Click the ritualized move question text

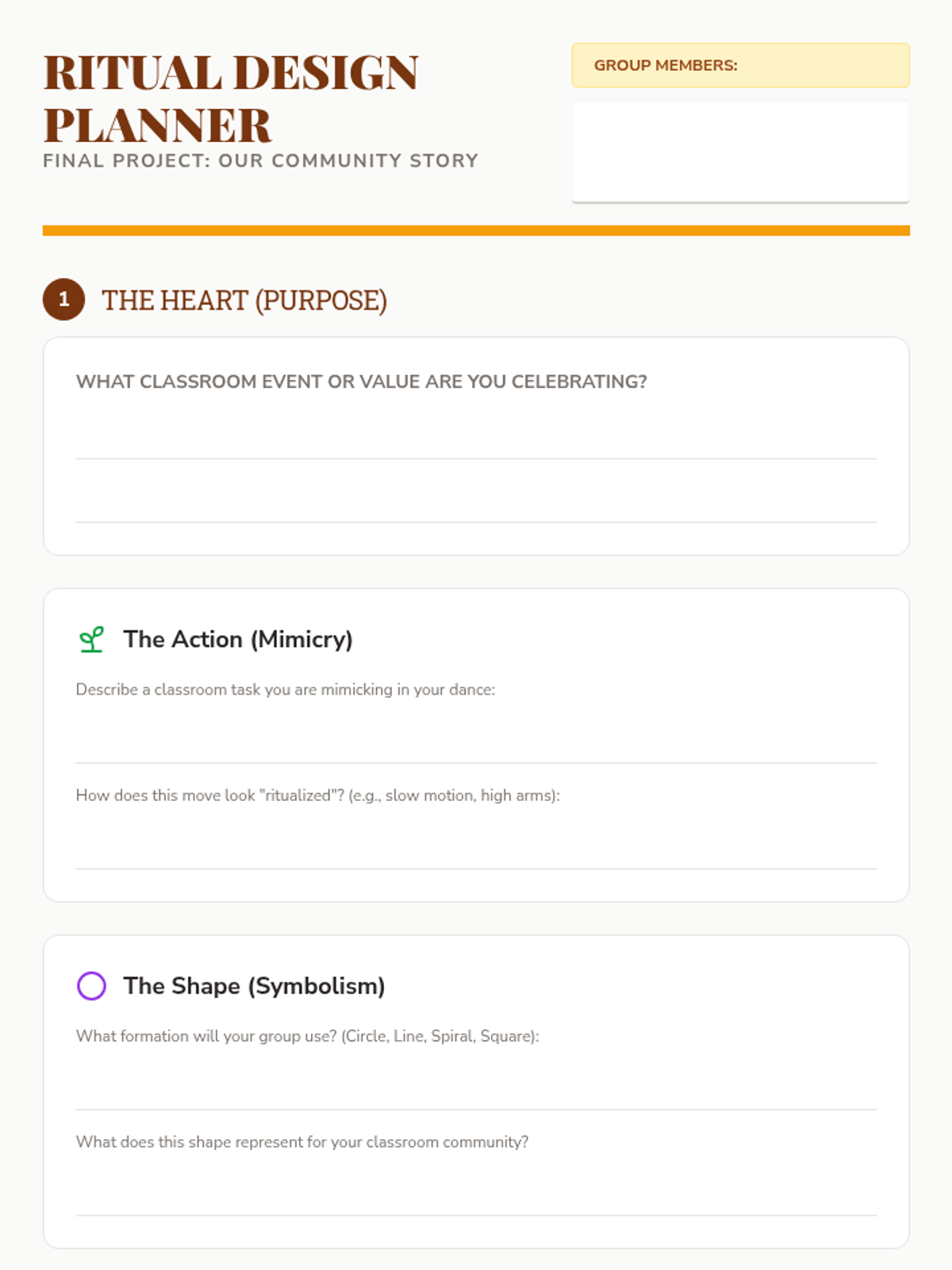tap(317, 795)
